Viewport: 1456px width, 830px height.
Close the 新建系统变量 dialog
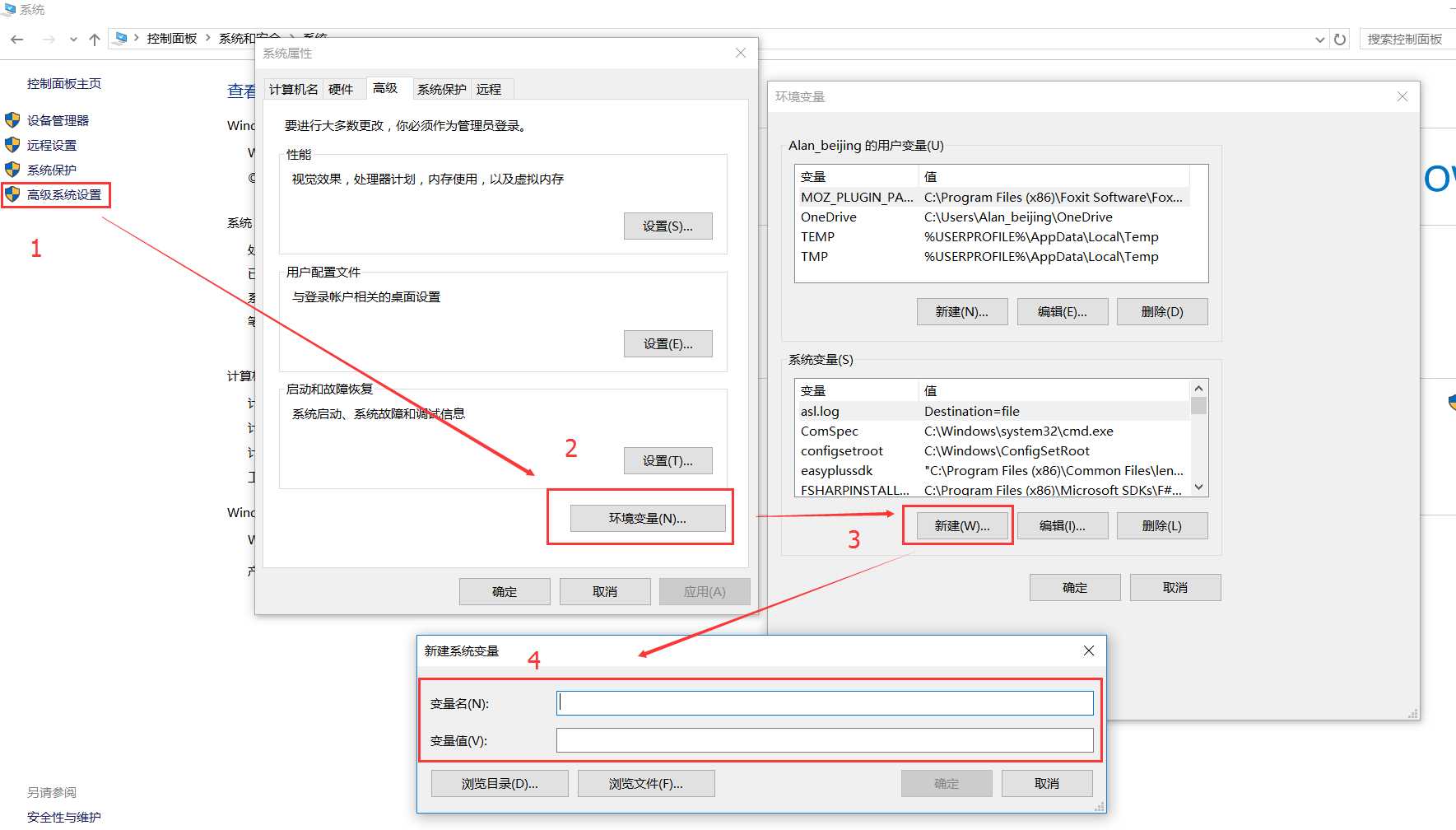[1089, 650]
